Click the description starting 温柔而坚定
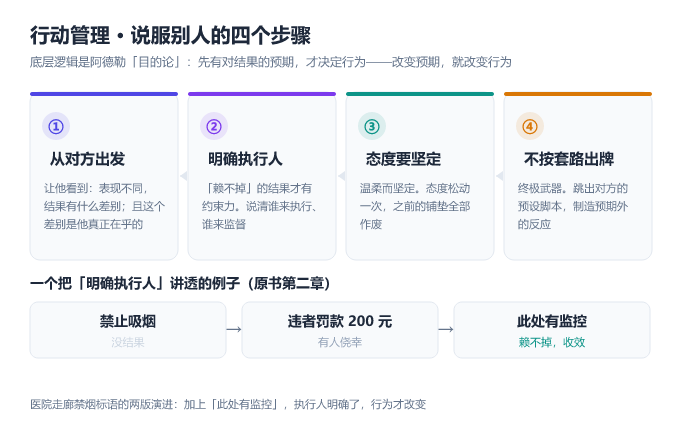680x430 pixels. point(415,206)
